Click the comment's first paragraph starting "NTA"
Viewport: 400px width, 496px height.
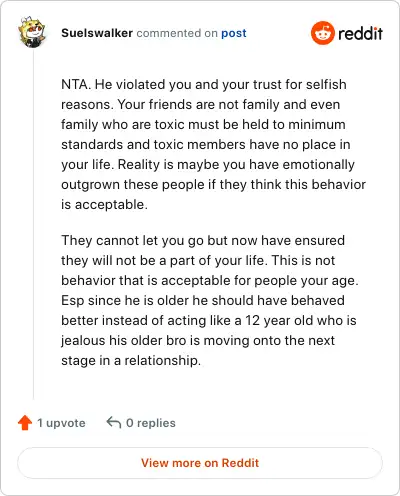(213, 144)
